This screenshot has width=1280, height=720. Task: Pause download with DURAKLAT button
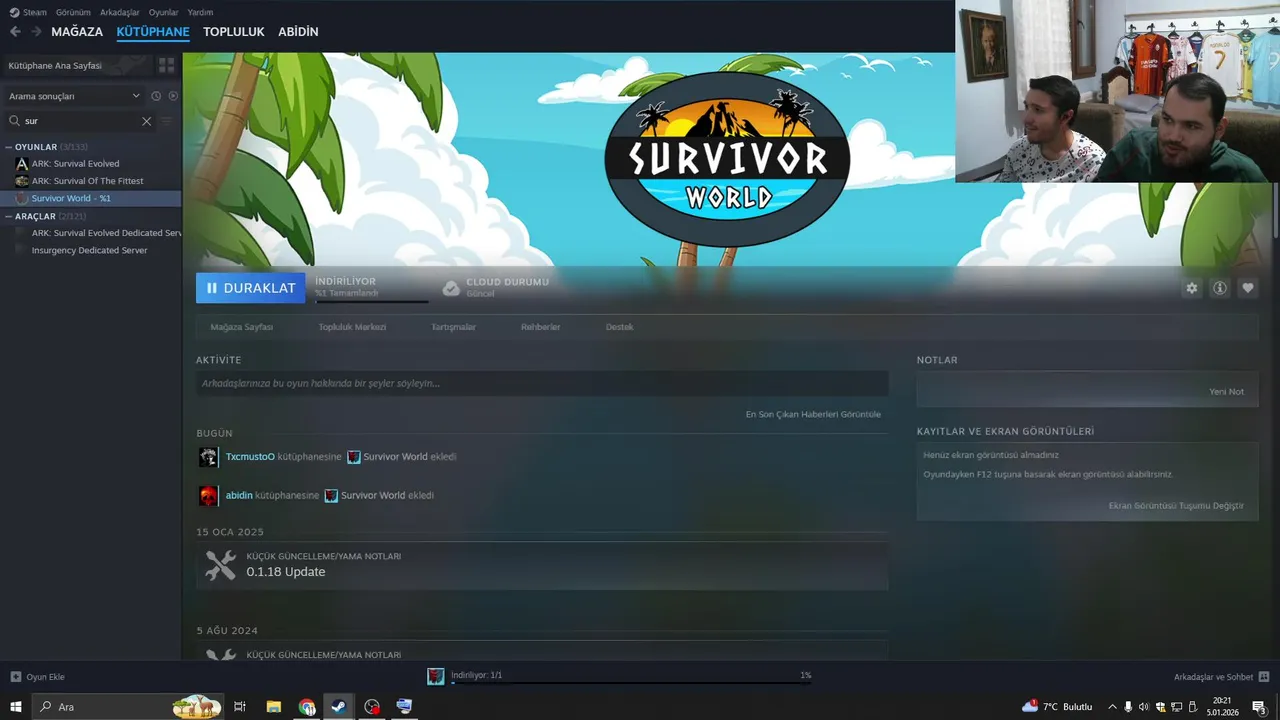[x=251, y=288]
